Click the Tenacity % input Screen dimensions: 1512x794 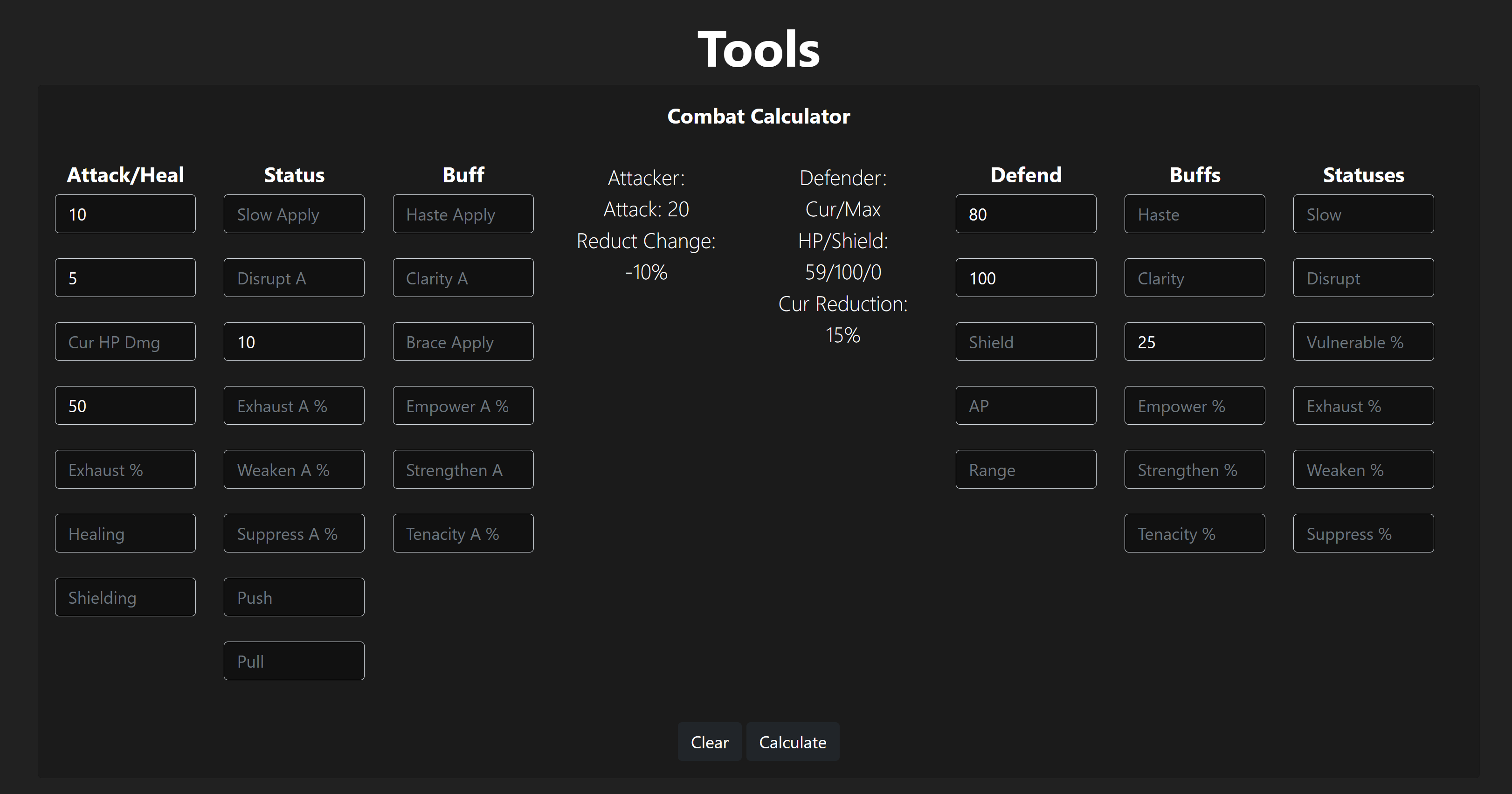(x=1194, y=533)
